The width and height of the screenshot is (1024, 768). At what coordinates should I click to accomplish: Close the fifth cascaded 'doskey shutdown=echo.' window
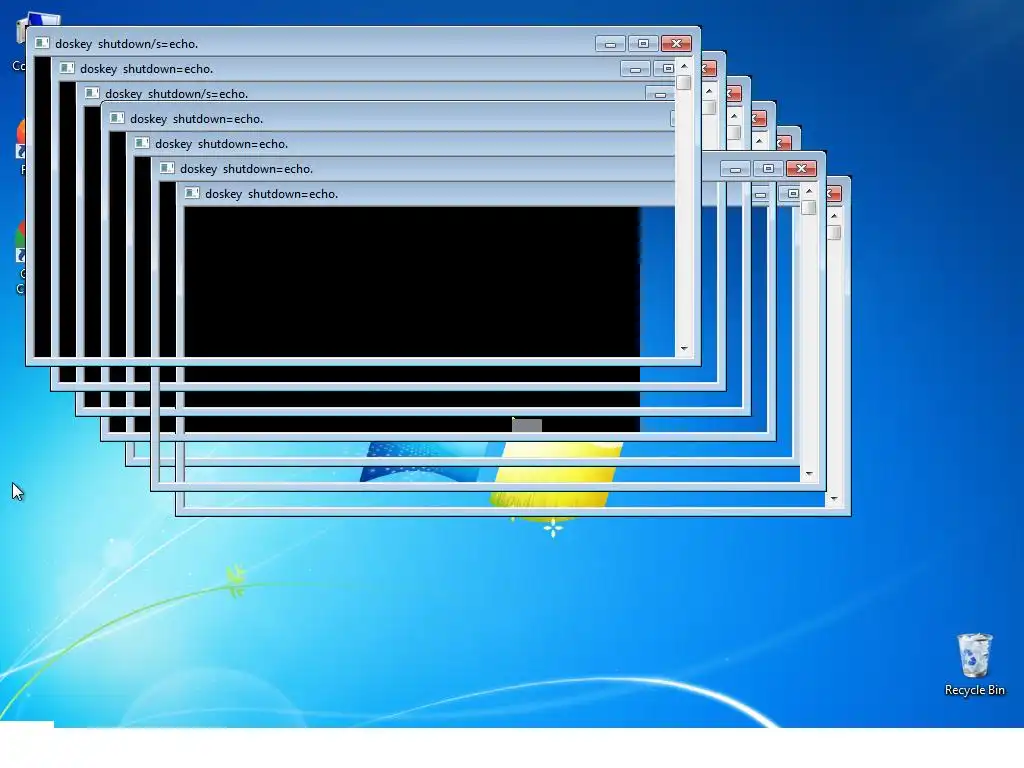pos(784,143)
